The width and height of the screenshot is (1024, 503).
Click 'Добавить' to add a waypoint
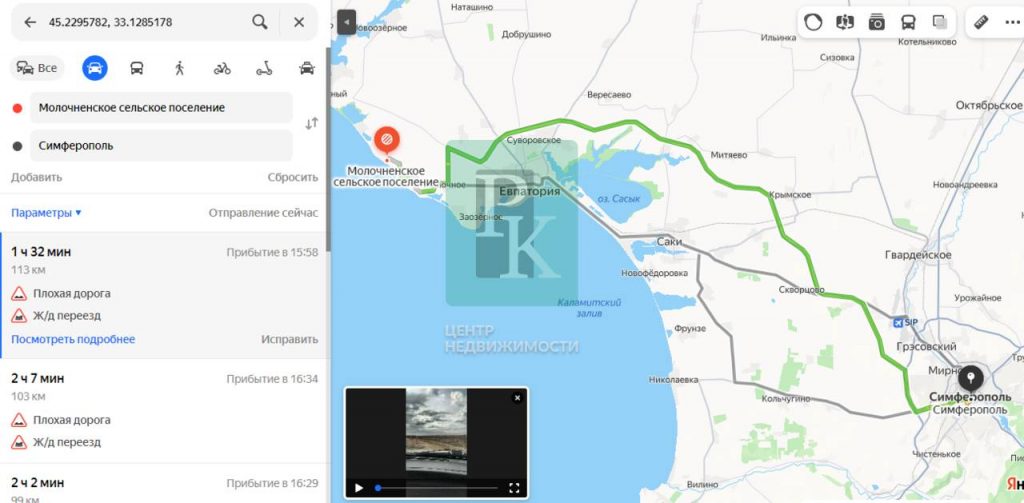37,177
